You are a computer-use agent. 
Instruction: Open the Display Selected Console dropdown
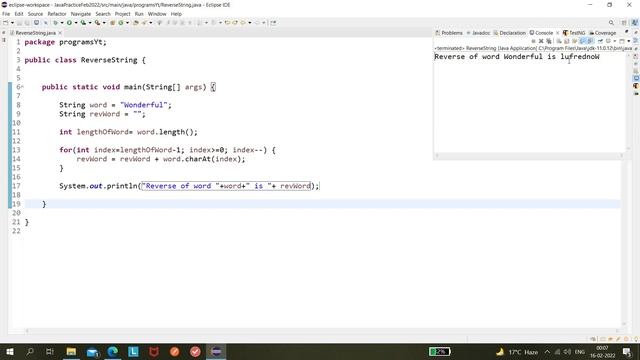(x=615, y=41)
